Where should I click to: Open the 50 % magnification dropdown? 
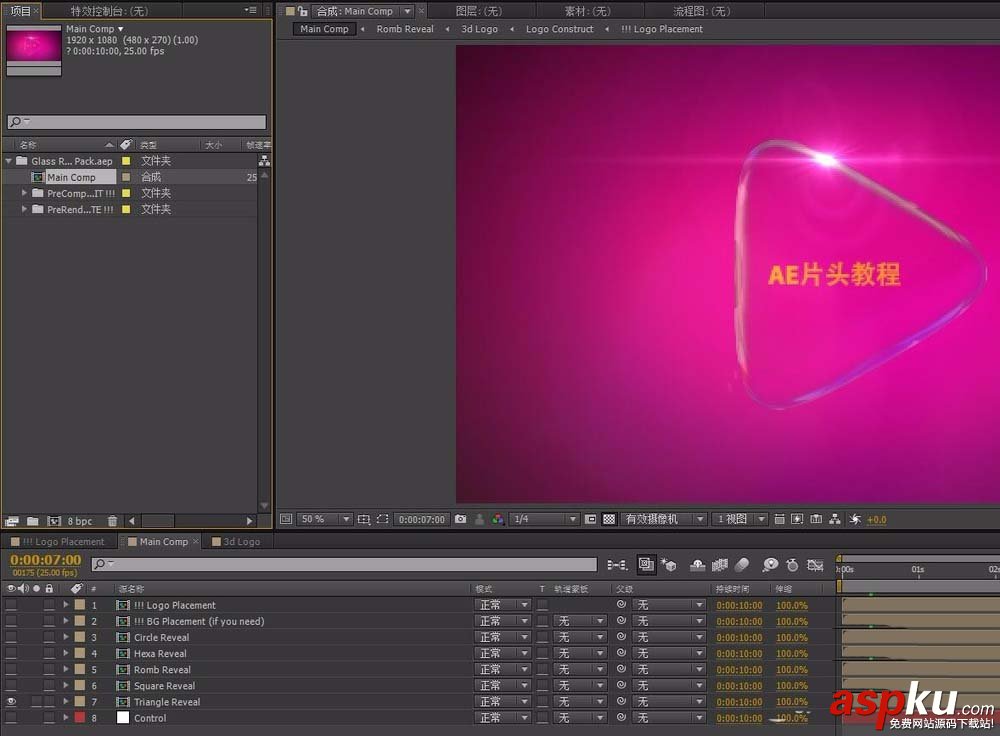(x=325, y=519)
